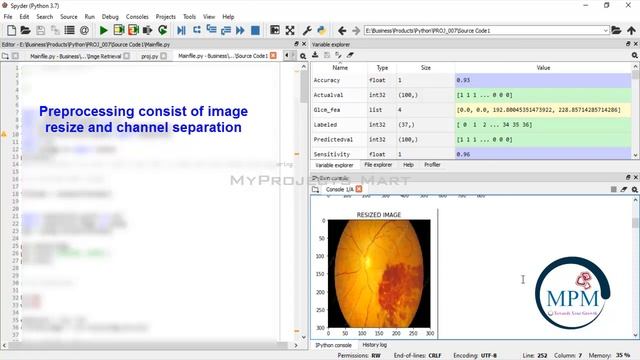Search variables magnifier in Variable explorer
Viewport: 640px width, 360px height.
coord(635,55)
